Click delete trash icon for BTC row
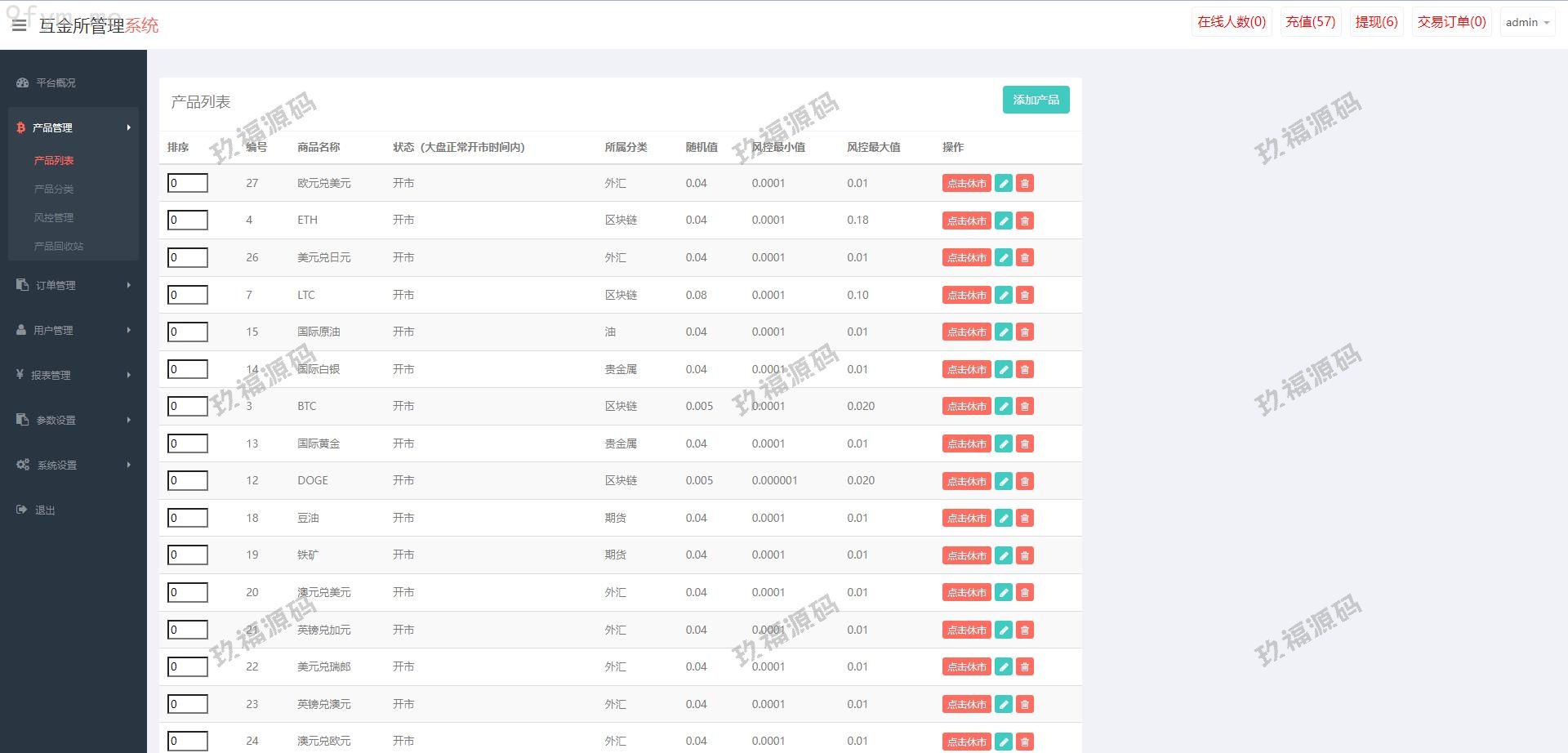Image resolution: width=1568 pixels, height=753 pixels. [x=1025, y=406]
